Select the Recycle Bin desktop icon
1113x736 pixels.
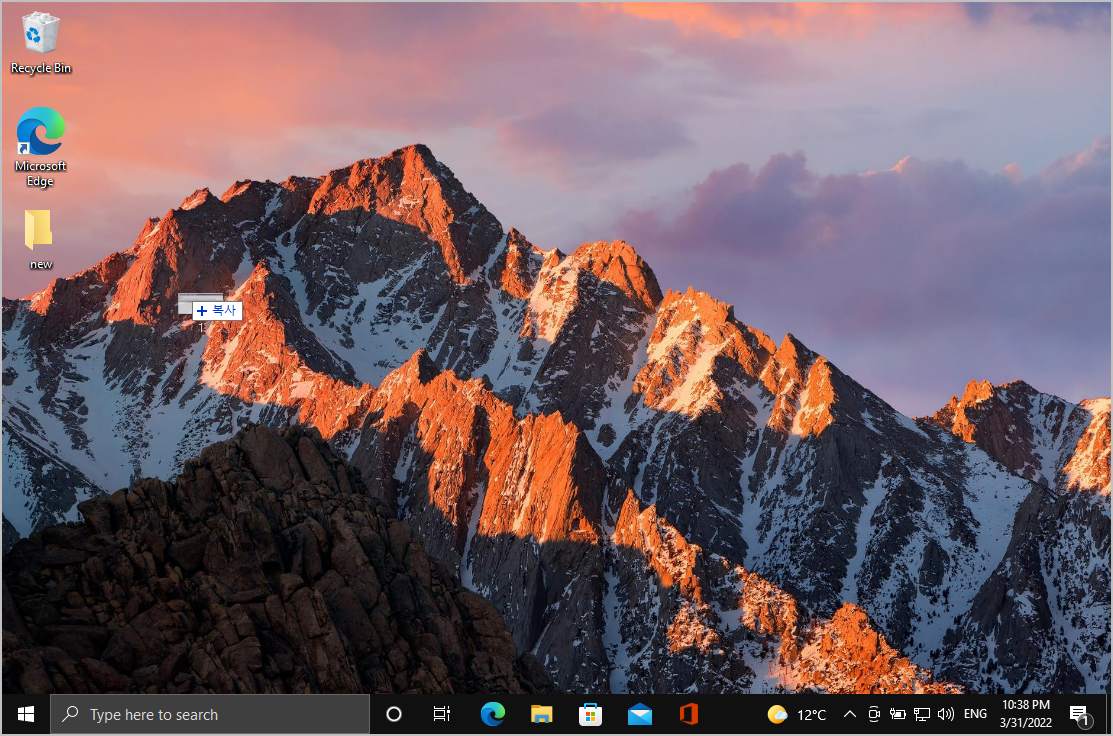pyautogui.click(x=40, y=43)
